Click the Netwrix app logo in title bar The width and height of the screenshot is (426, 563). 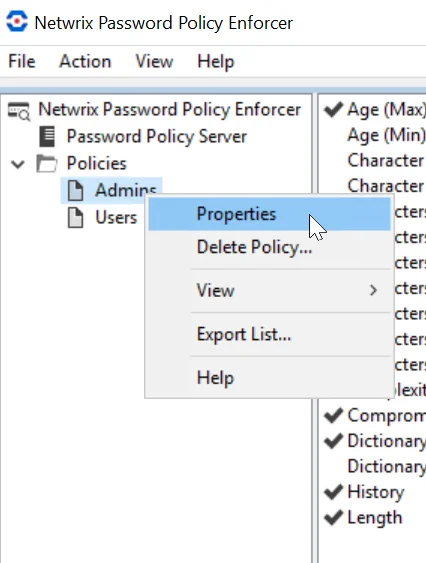[x=17, y=22]
